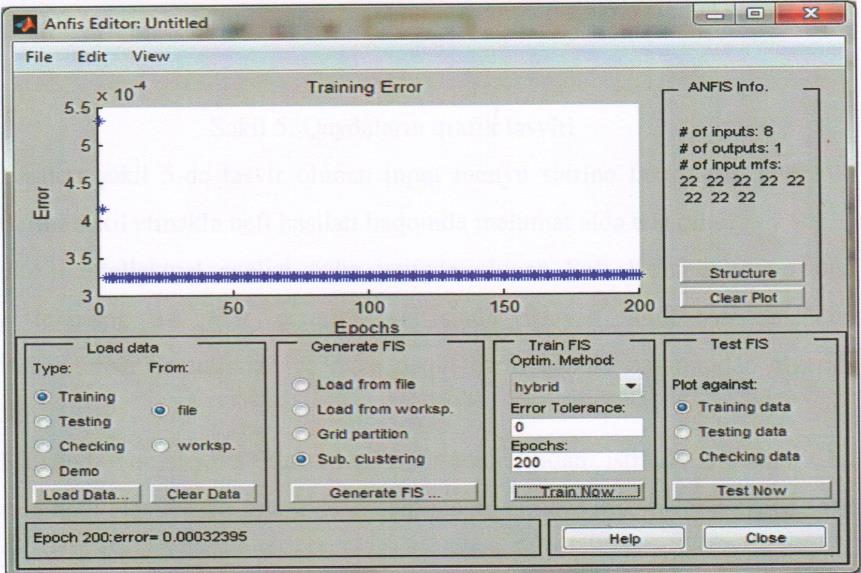Plot against Testing data
Viewport: 861px width, 573px height.
(x=682, y=432)
